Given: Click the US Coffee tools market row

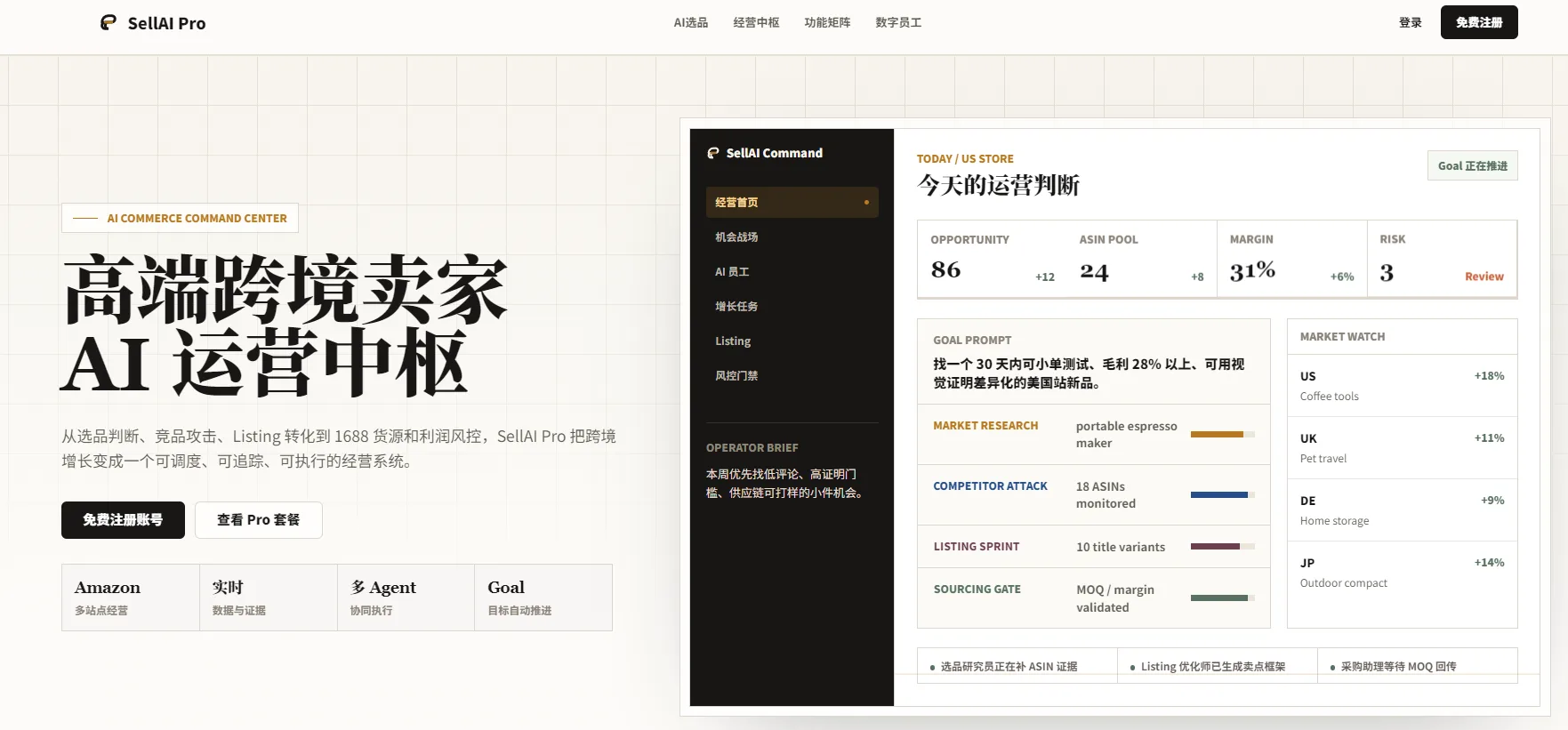Looking at the screenshot, I should [1402, 386].
